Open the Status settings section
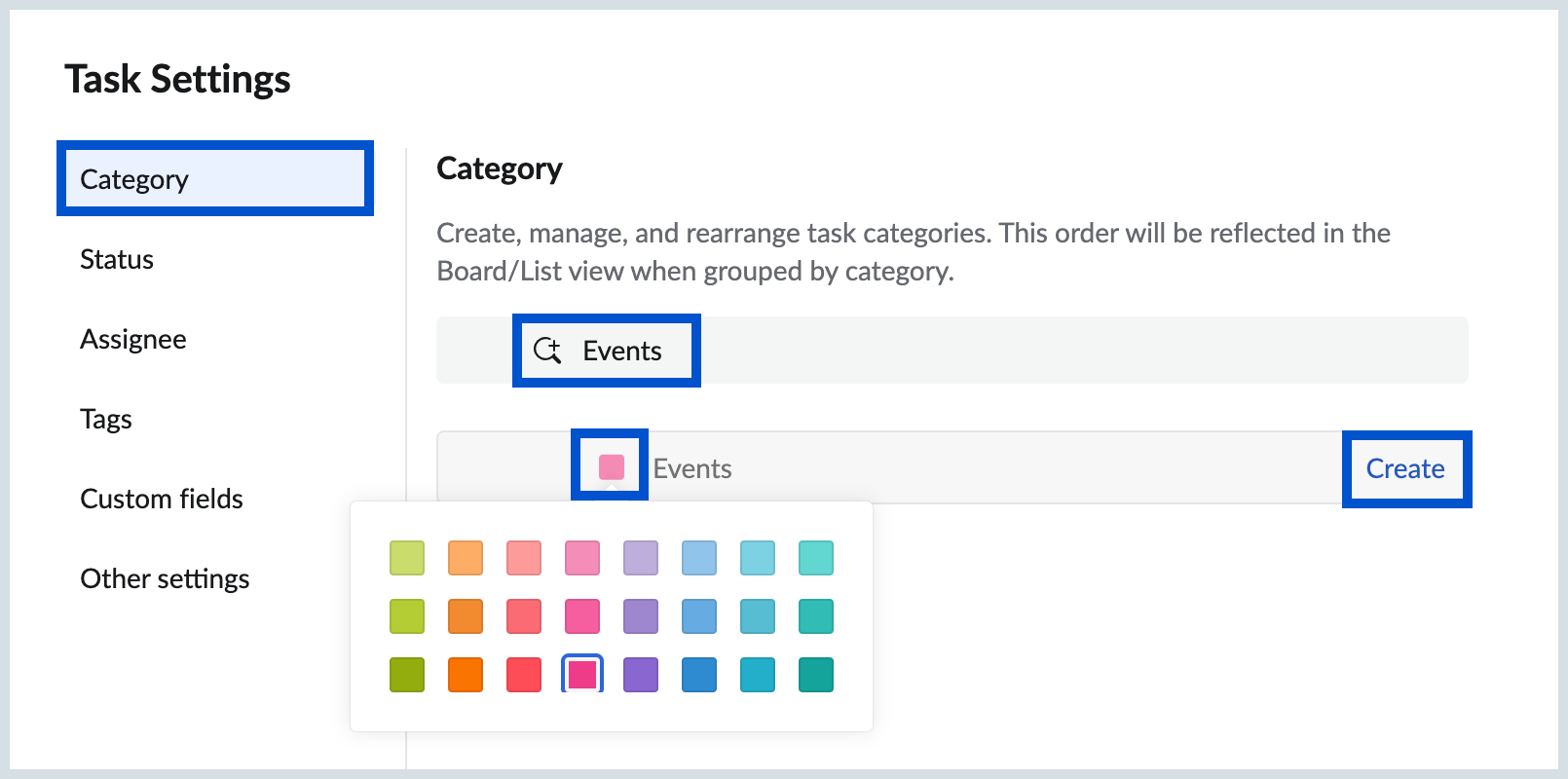Screen dimensions: 1568x779 point(116,259)
